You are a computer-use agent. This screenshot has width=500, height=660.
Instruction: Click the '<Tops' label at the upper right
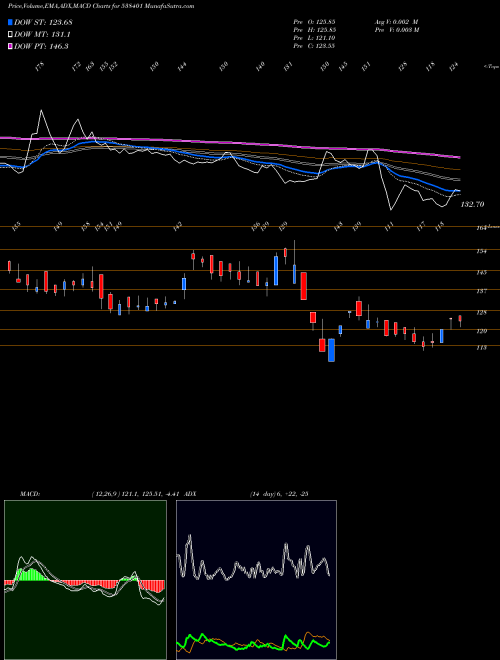(x=491, y=67)
